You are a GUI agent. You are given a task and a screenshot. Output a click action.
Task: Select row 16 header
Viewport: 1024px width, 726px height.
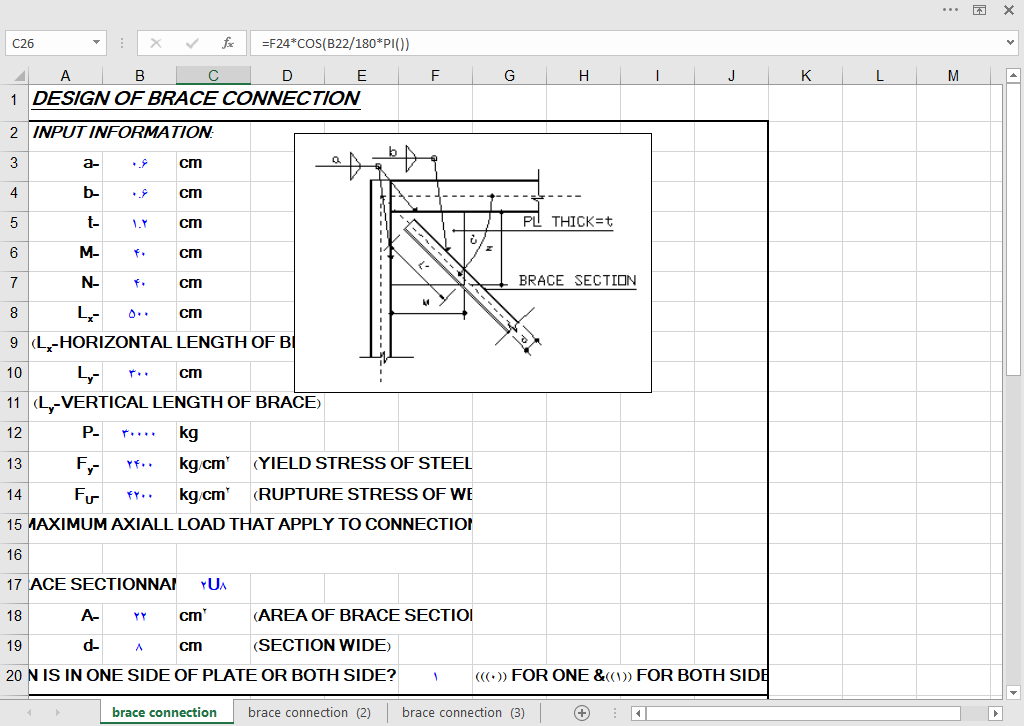14,555
